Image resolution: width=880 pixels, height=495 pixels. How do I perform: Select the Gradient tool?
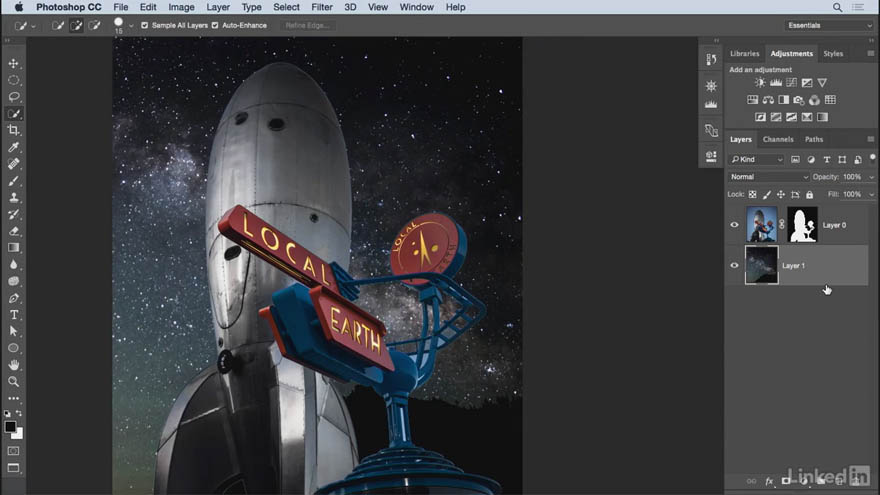point(13,248)
